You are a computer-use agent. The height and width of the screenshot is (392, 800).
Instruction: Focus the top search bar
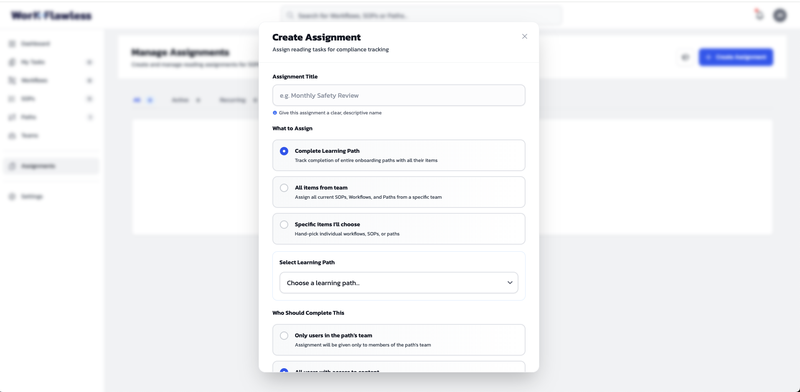click(421, 16)
